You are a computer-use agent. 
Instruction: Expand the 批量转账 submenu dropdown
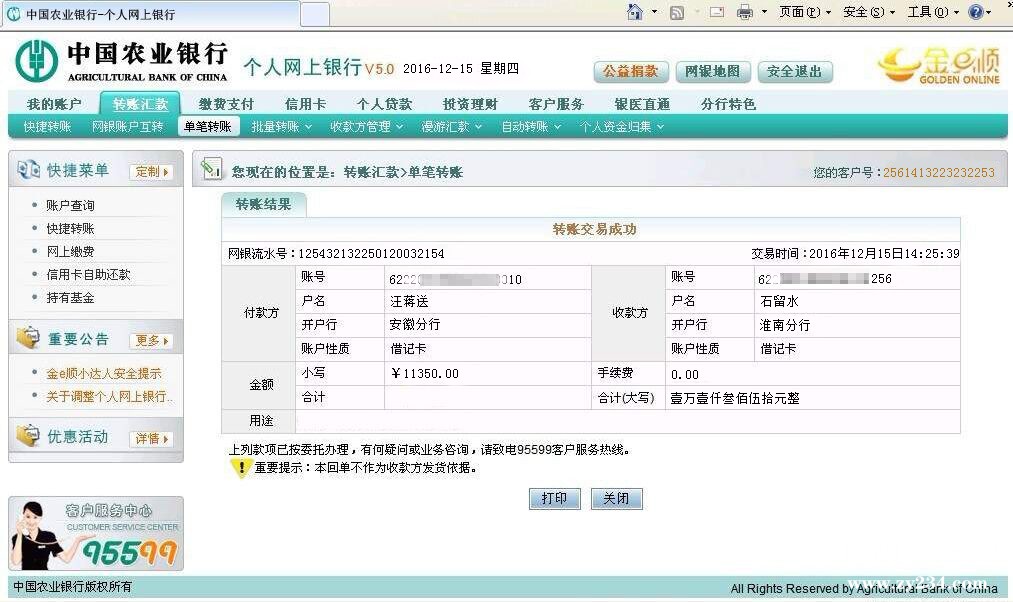[x=282, y=127]
